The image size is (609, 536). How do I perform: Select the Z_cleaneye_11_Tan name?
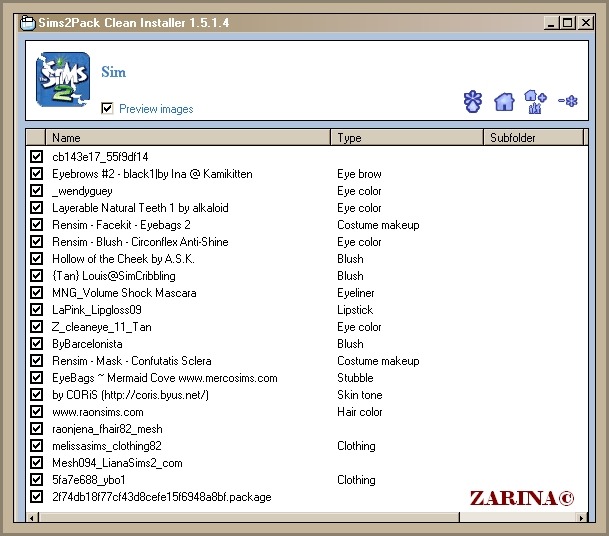102,327
